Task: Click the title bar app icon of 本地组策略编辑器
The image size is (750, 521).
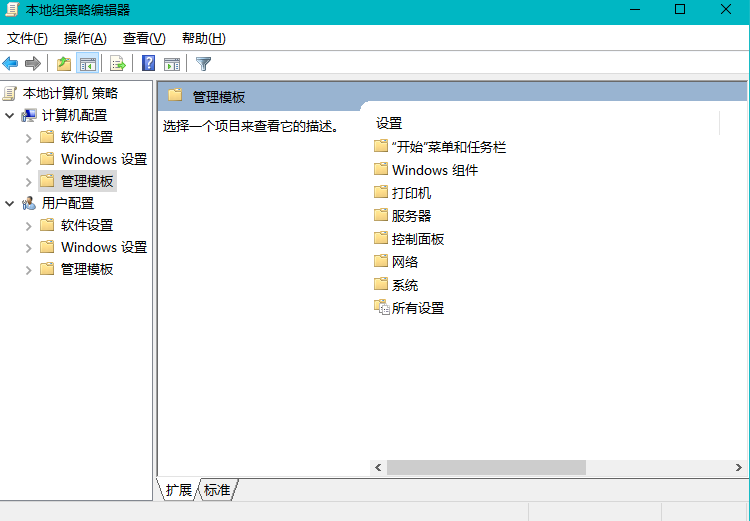Action: (x=11, y=10)
